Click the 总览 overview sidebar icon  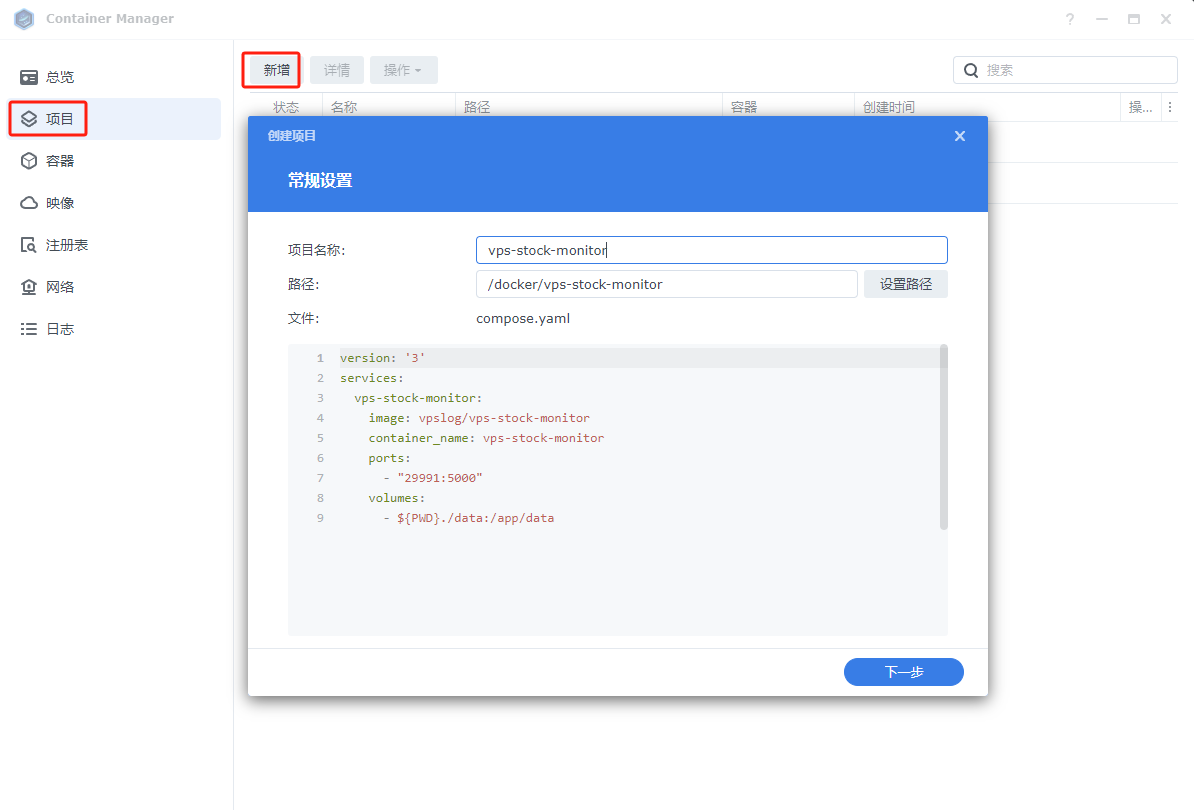click(x=29, y=77)
